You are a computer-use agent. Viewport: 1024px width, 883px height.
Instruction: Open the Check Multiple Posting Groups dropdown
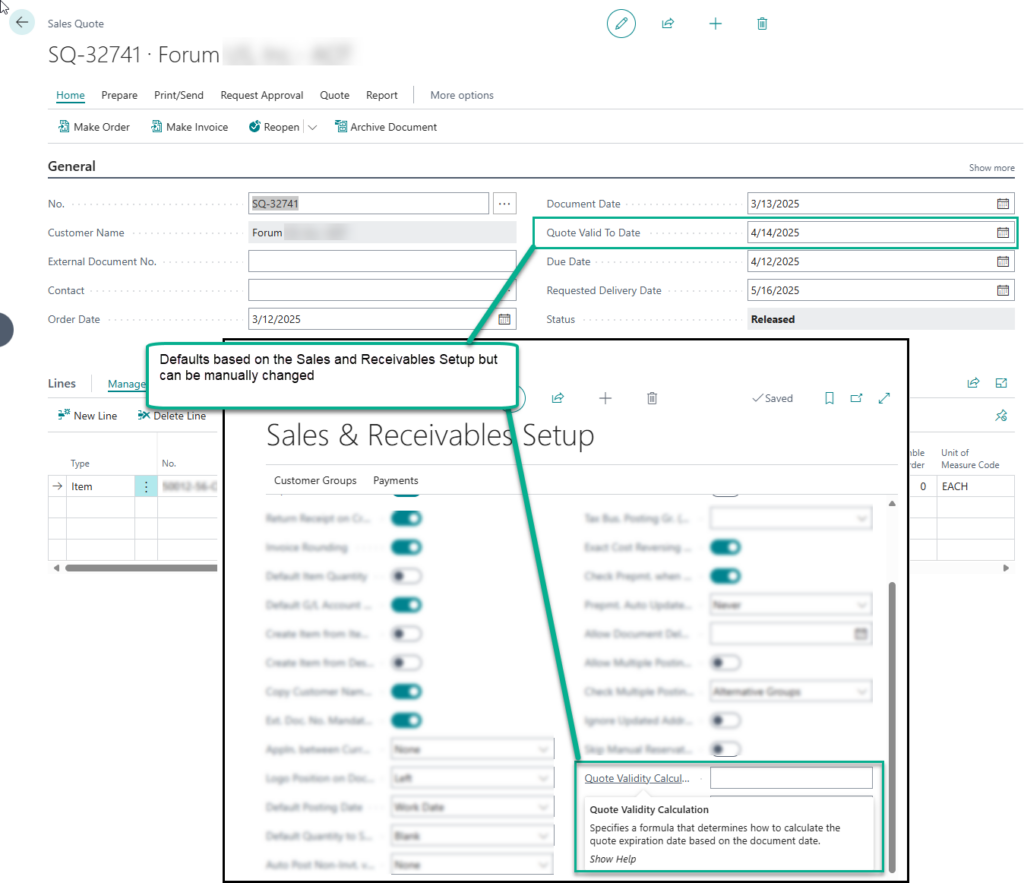791,691
